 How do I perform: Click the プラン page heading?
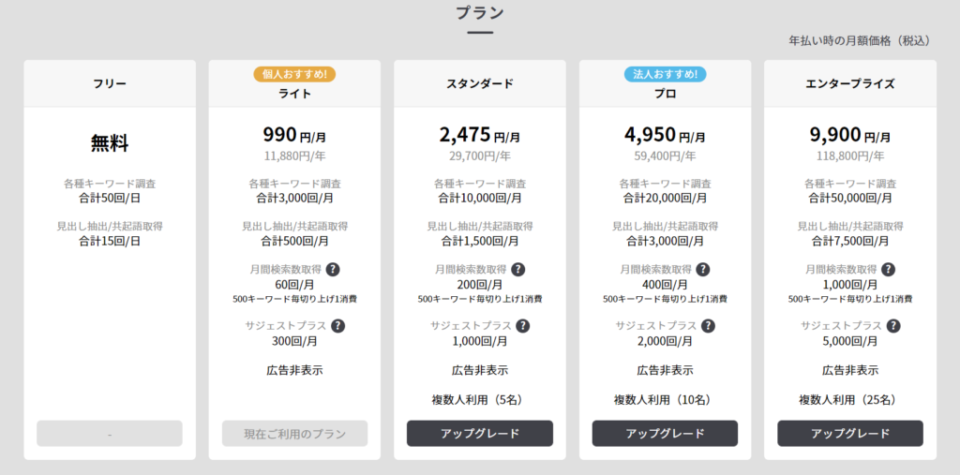480,13
